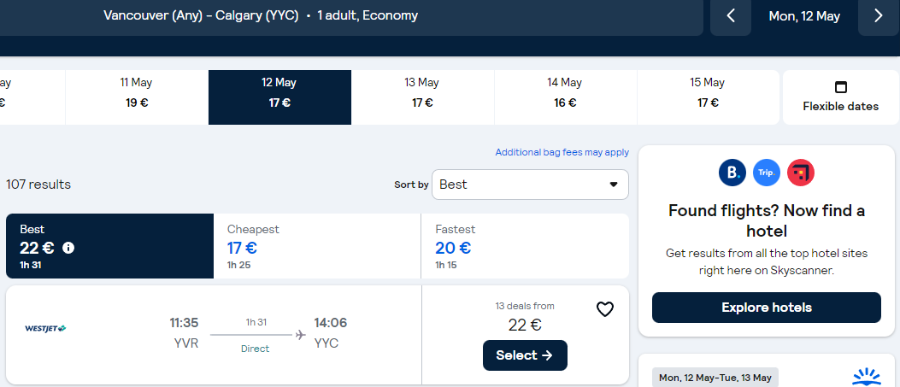Image resolution: width=900 pixels, height=387 pixels.
Task: Open Additional bag fees may apply link
Action: (x=562, y=152)
